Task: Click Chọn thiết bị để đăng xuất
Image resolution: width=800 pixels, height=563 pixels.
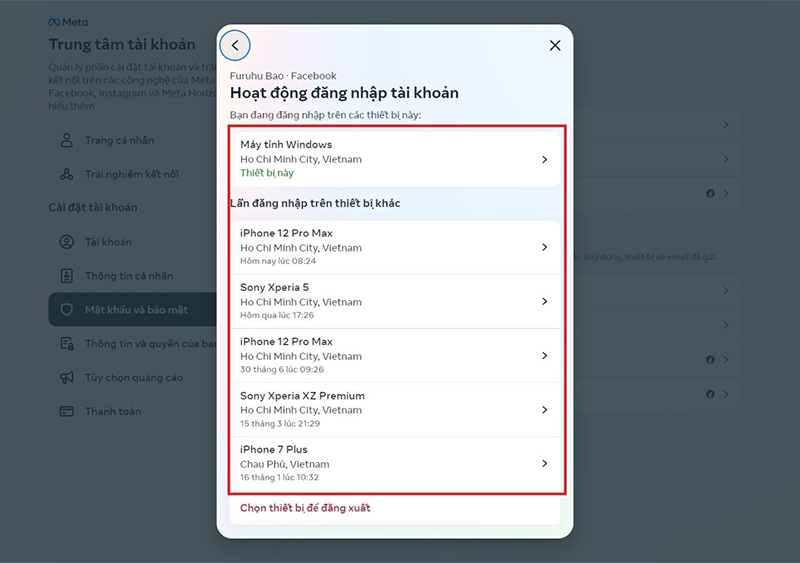Action: click(x=305, y=508)
